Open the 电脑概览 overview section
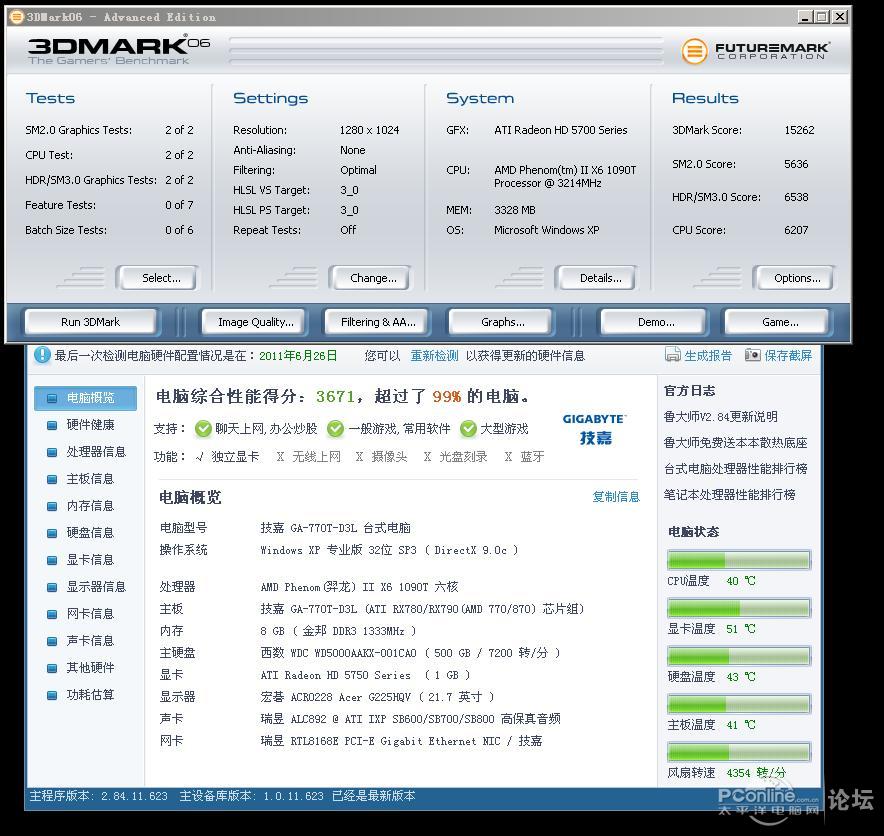 point(85,398)
